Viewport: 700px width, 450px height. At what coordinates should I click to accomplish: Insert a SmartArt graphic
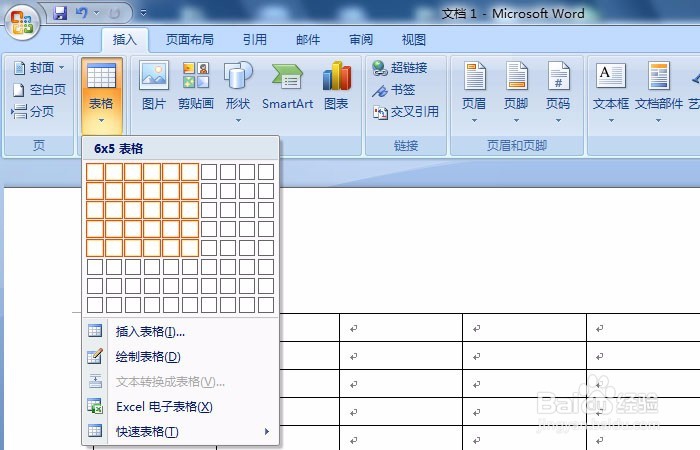(x=288, y=86)
